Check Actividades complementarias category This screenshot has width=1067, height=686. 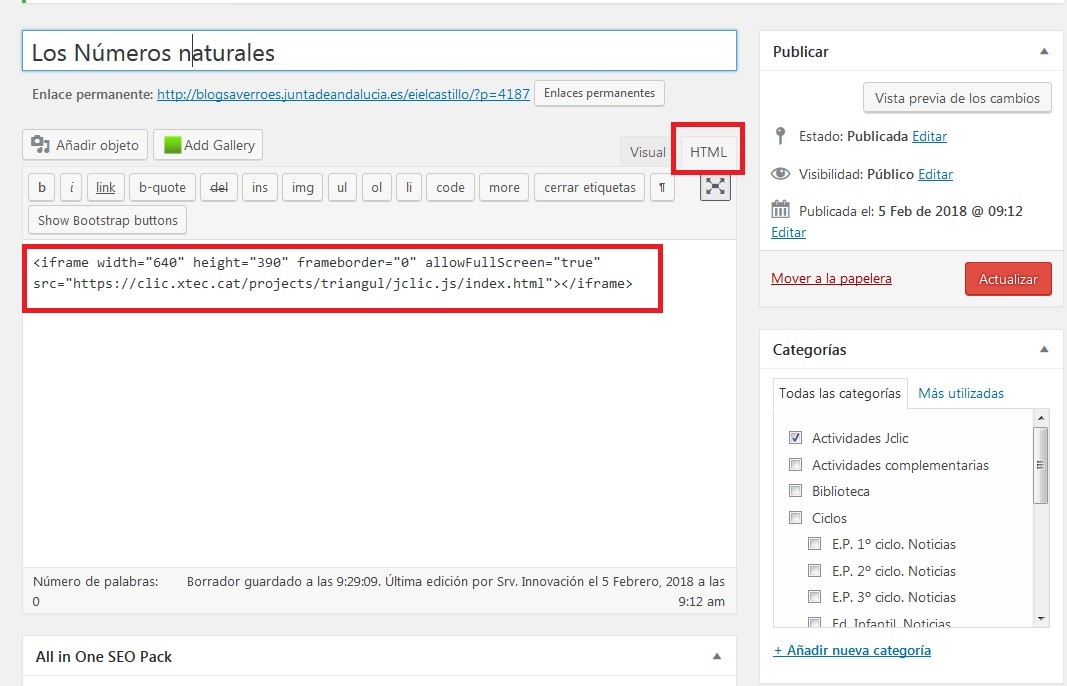click(x=795, y=465)
